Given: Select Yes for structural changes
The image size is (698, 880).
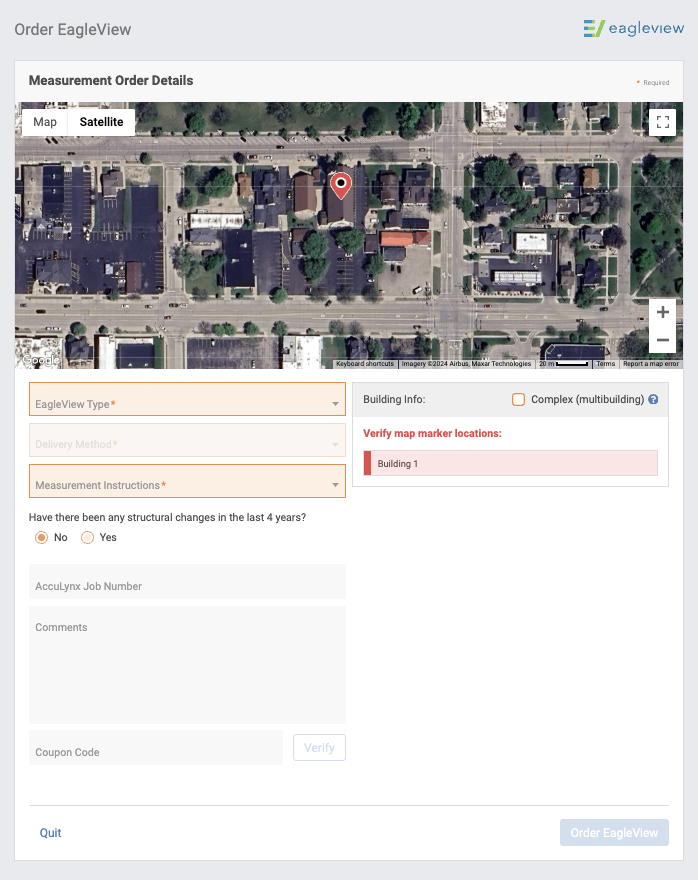Looking at the screenshot, I should click(x=88, y=537).
